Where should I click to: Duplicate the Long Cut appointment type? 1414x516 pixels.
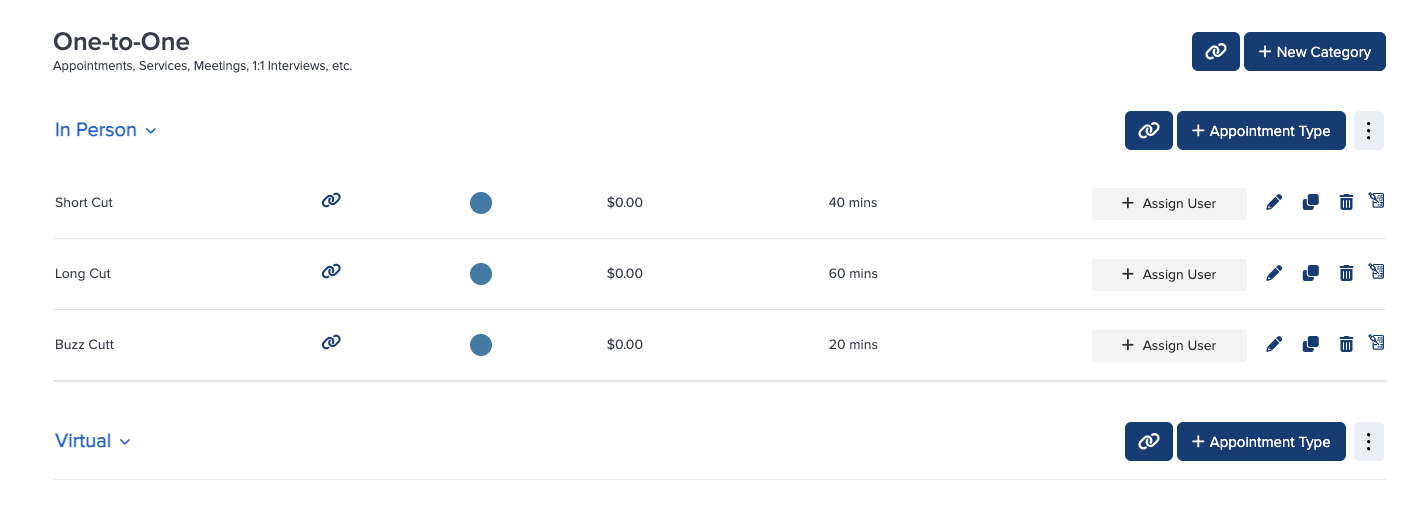1310,273
